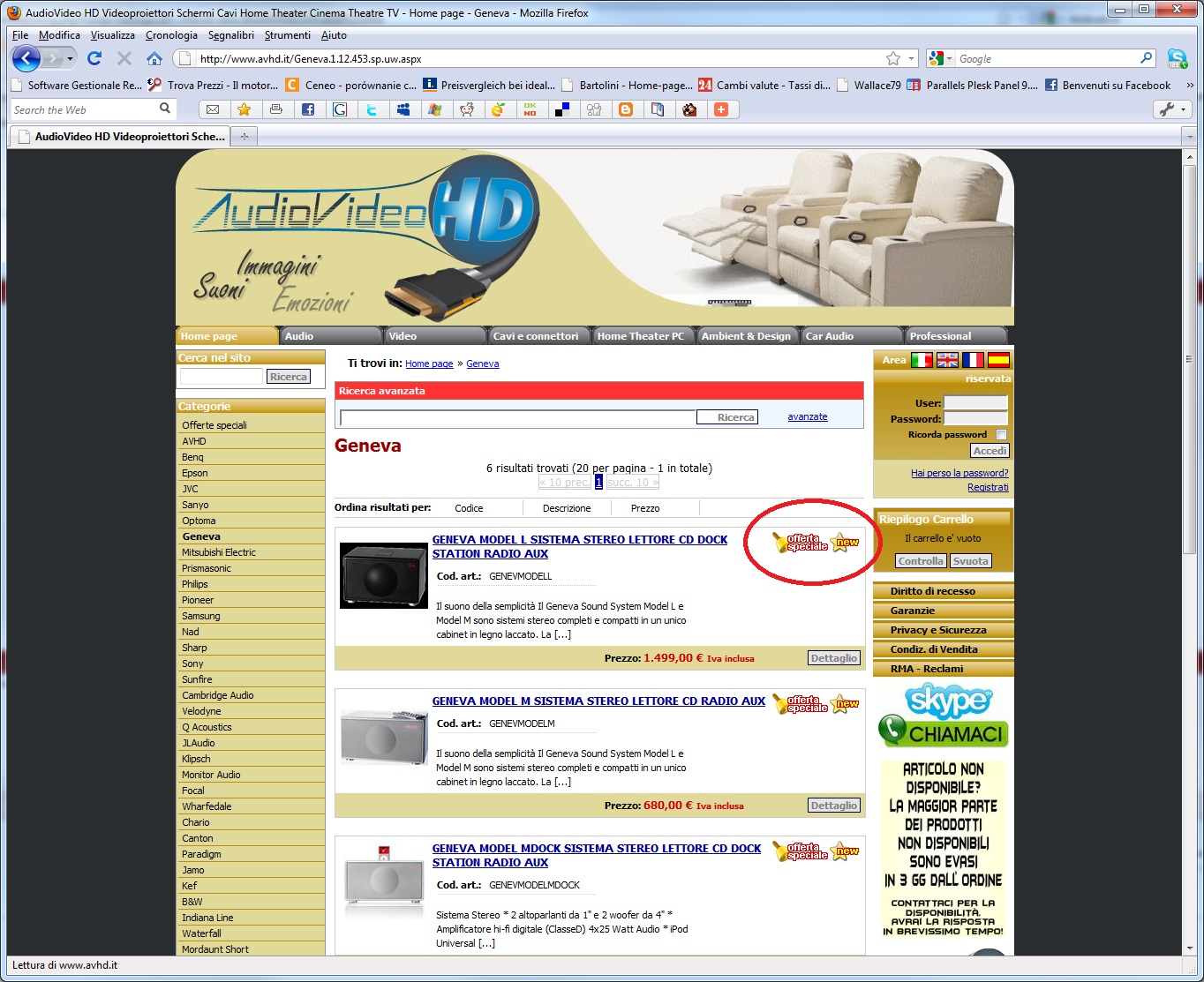Image resolution: width=1204 pixels, height=982 pixels.
Task: Click the Google search magnifier icon
Action: coord(1147,58)
